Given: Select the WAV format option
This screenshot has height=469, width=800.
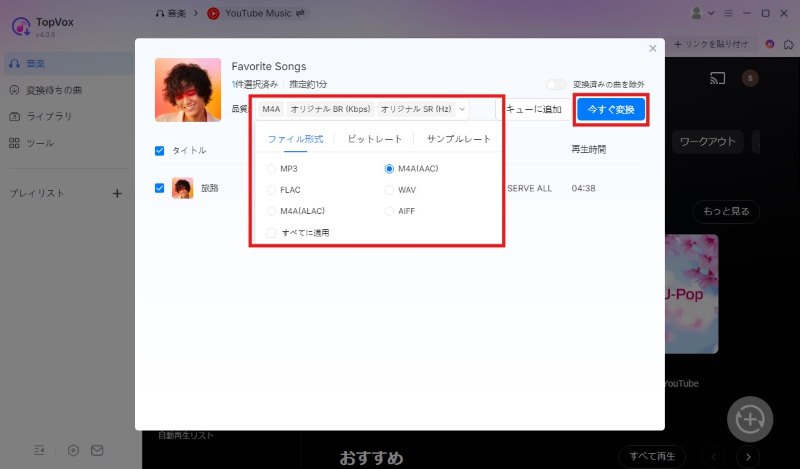Looking at the screenshot, I should [x=401, y=190].
